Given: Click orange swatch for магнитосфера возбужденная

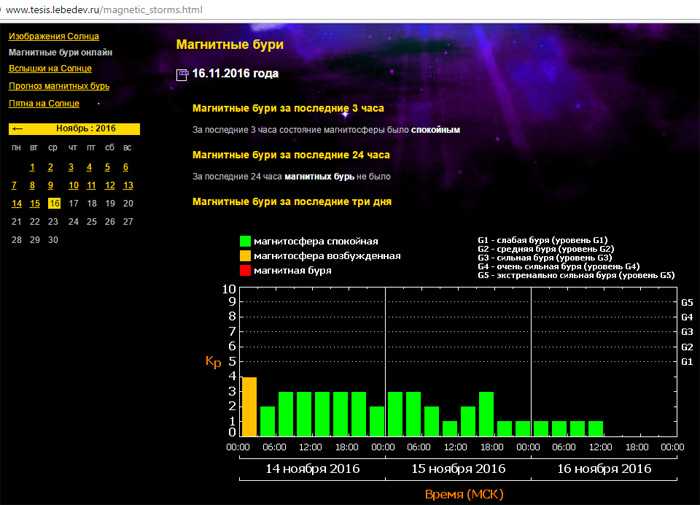Looking at the screenshot, I should coord(245,256).
